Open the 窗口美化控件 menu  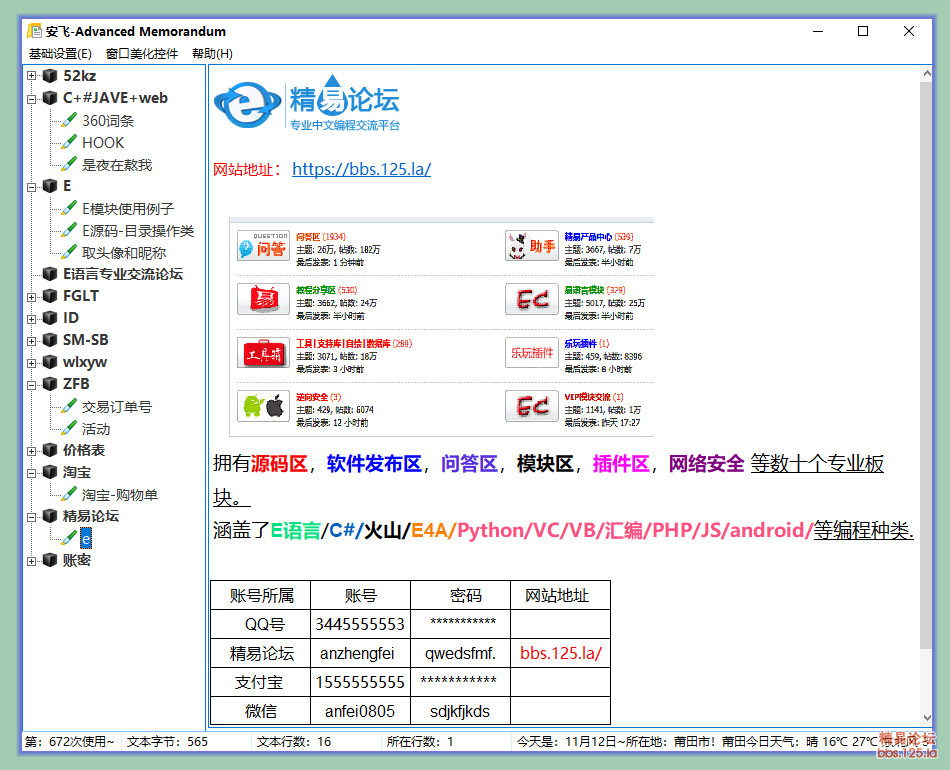(142, 54)
